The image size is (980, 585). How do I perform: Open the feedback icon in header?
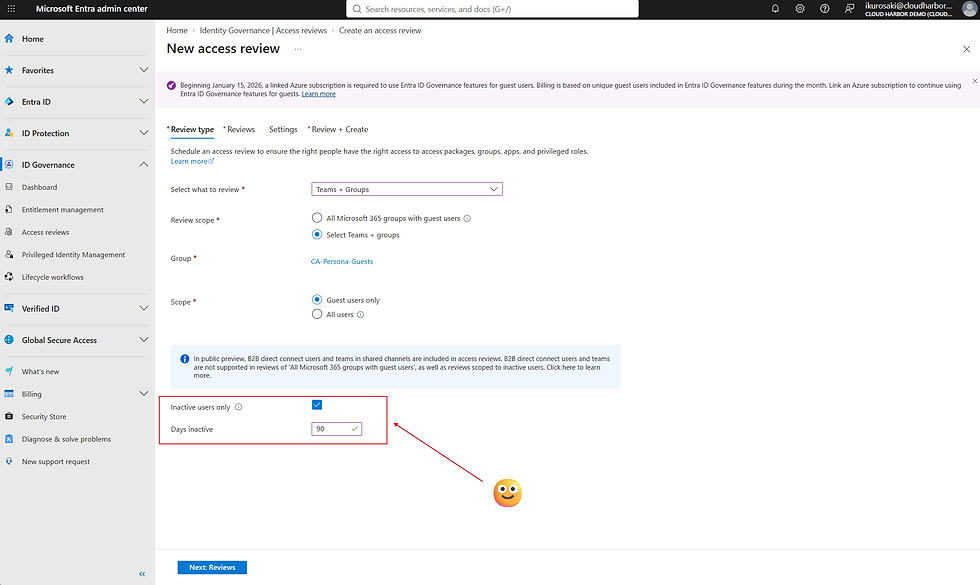point(849,9)
